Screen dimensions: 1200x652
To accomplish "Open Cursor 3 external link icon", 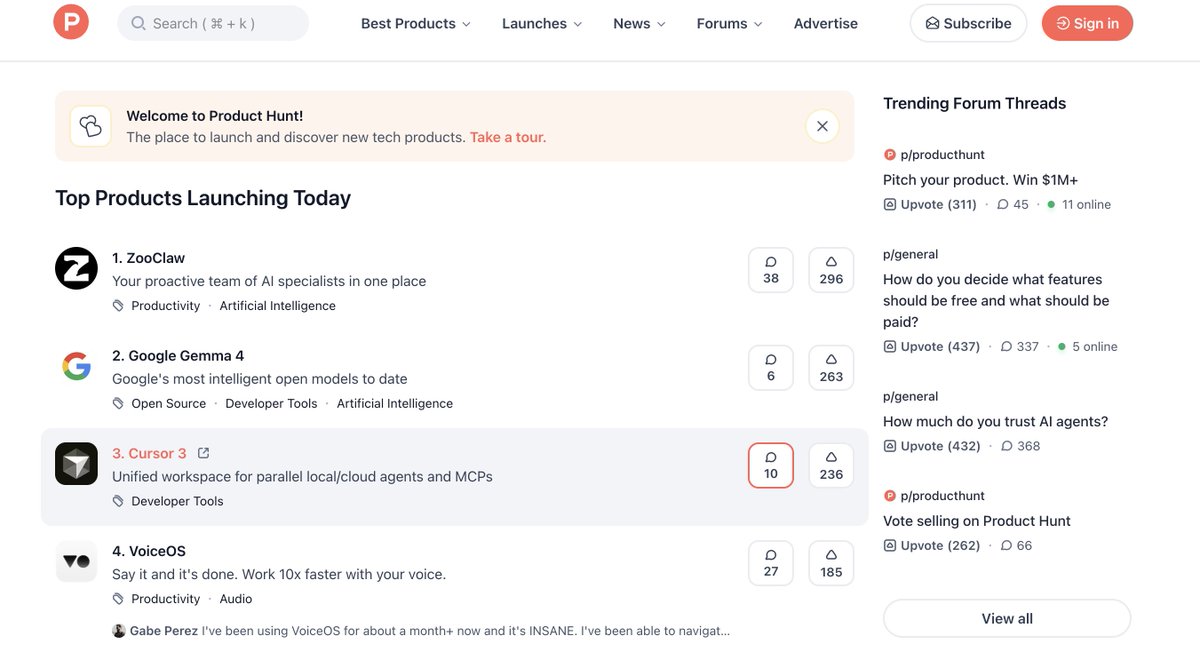I will pos(204,453).
